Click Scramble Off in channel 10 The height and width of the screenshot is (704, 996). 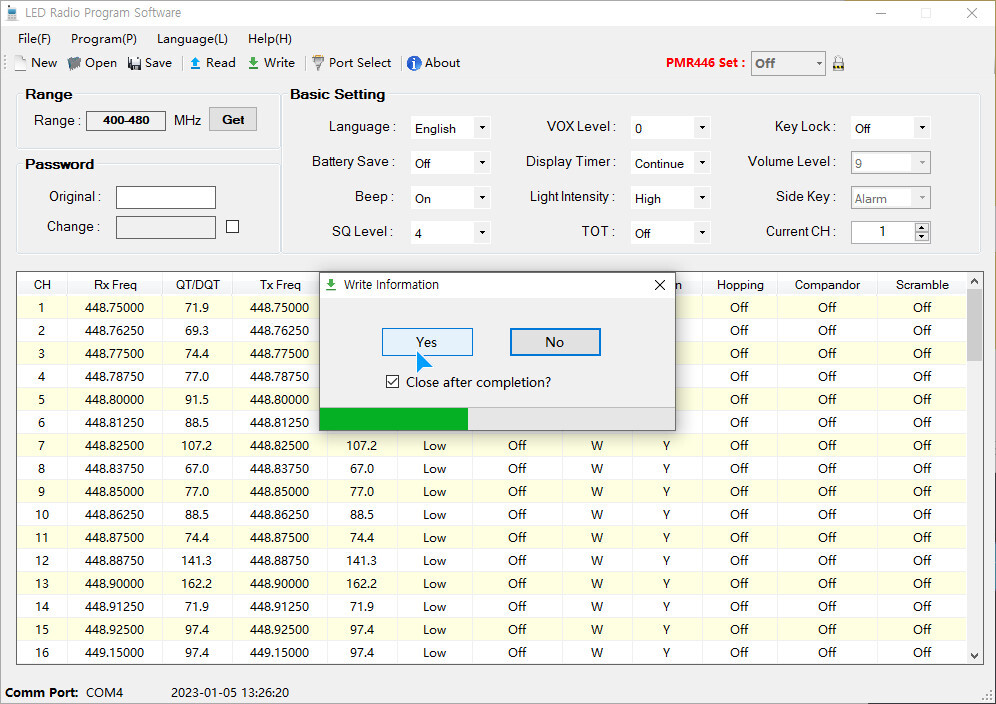[x=922, y=515]
